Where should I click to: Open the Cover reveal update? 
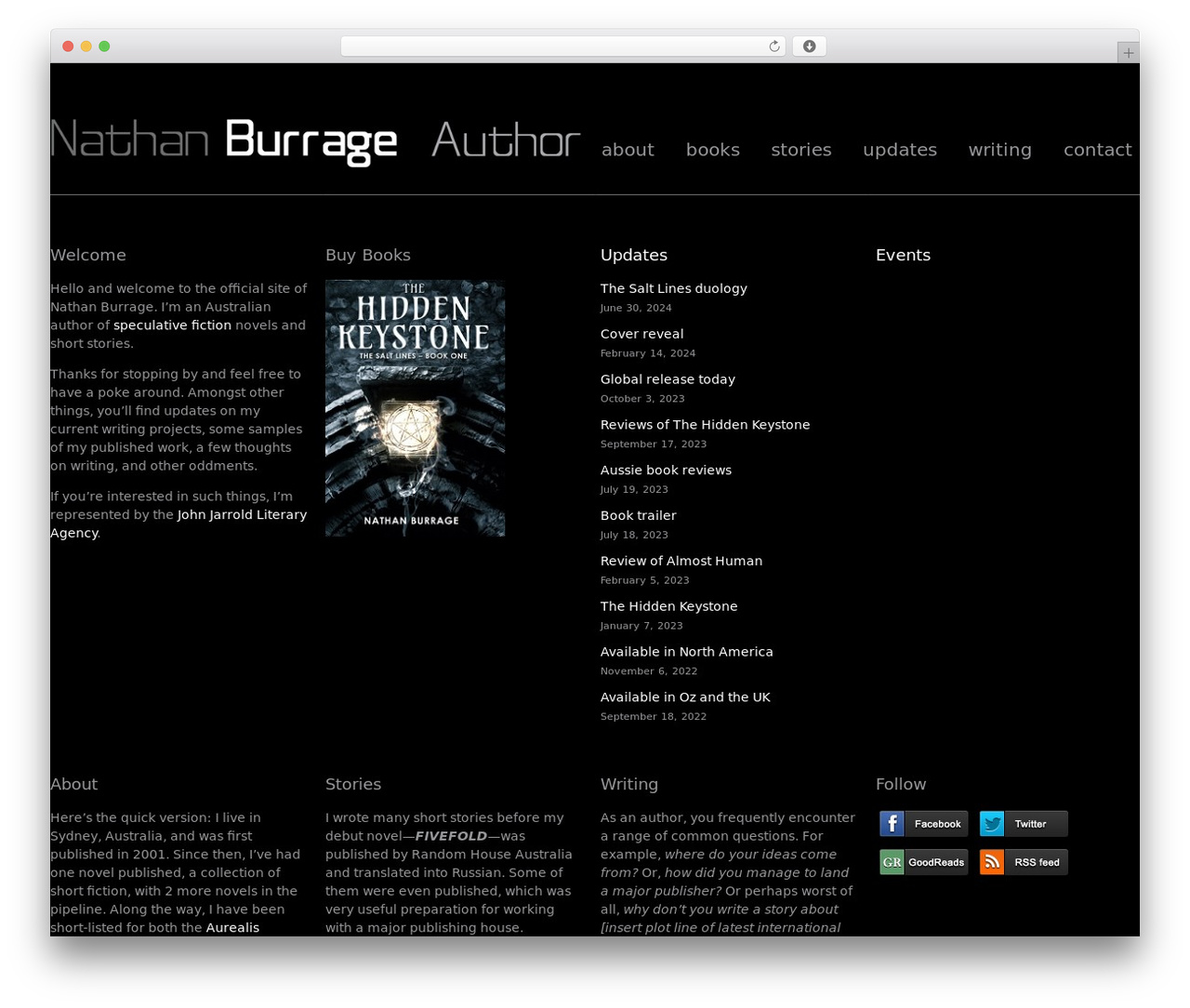641,334
